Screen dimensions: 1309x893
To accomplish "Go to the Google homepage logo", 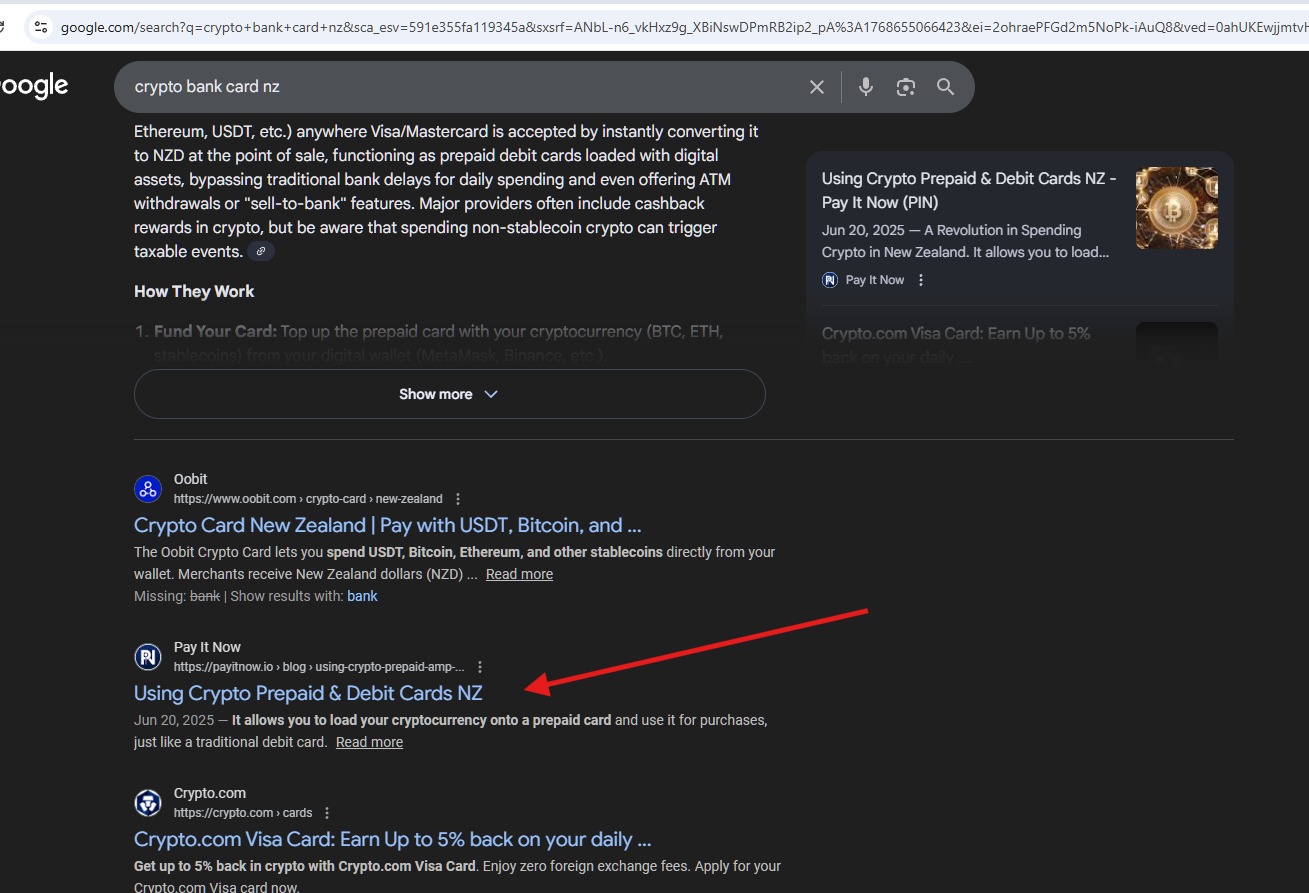I will (x=34, y=87).
